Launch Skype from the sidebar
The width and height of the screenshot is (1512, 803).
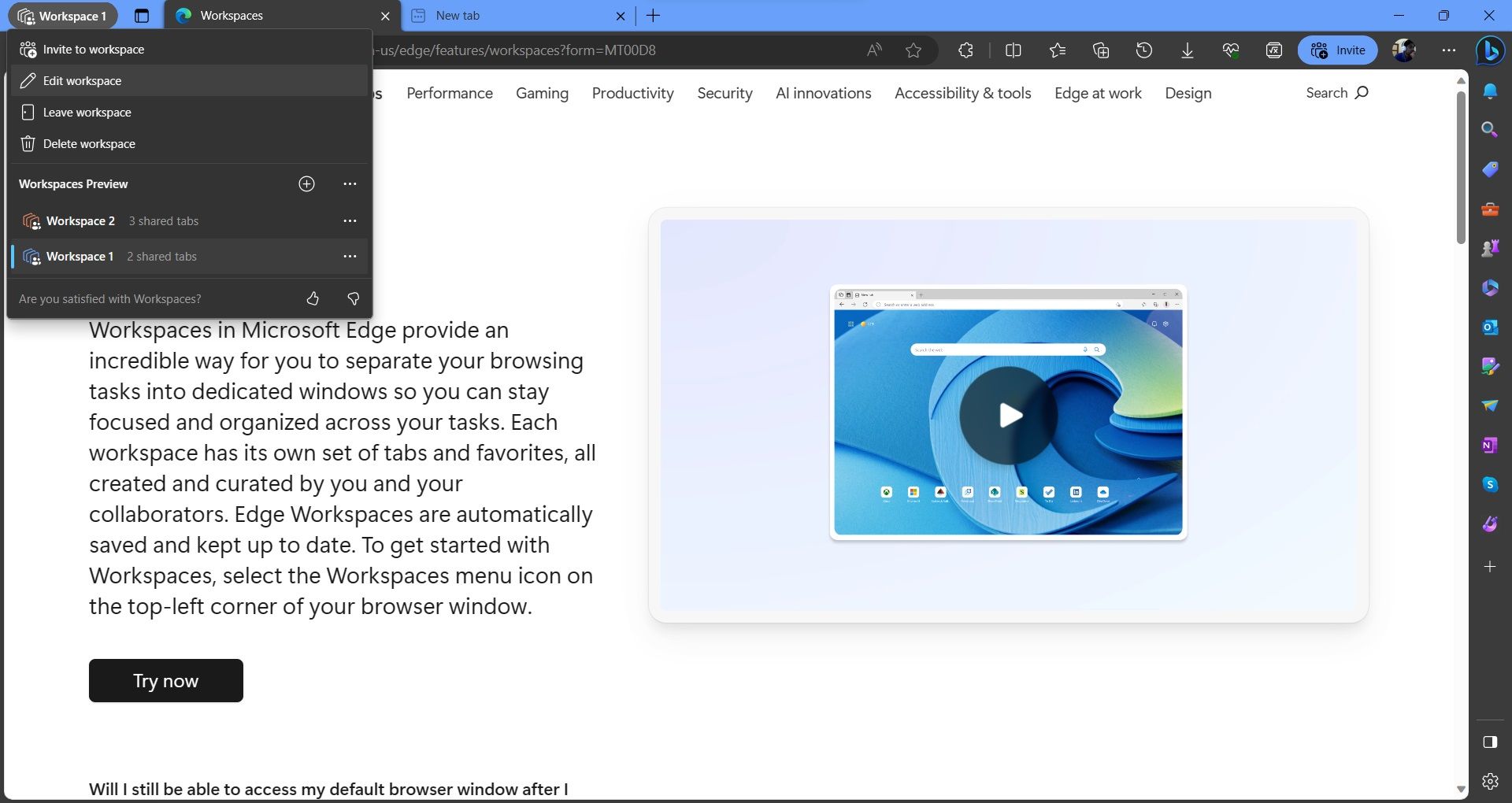click(x=1489, y=484)
